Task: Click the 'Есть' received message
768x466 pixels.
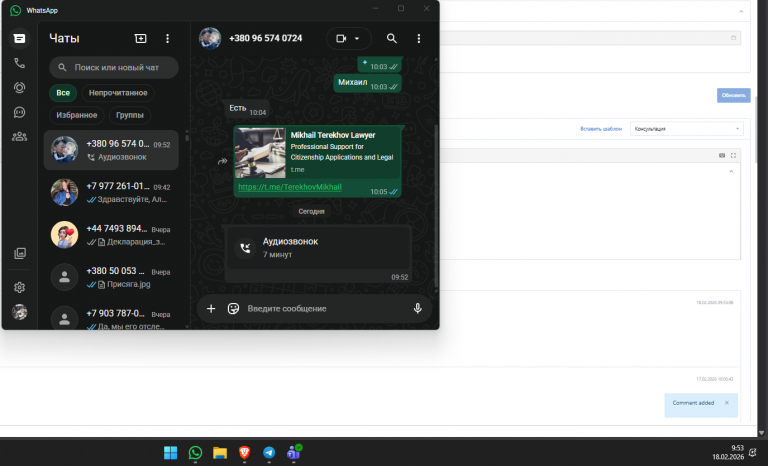Action: (x=248, y=109)
